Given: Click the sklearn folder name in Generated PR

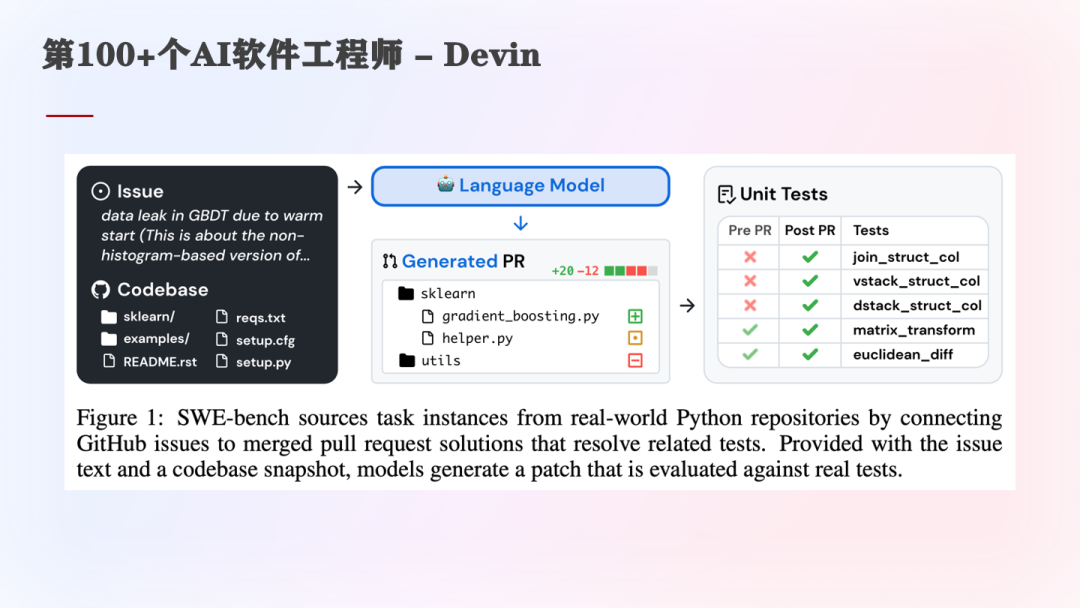Looking at the screenshot, I should (448, 293).
